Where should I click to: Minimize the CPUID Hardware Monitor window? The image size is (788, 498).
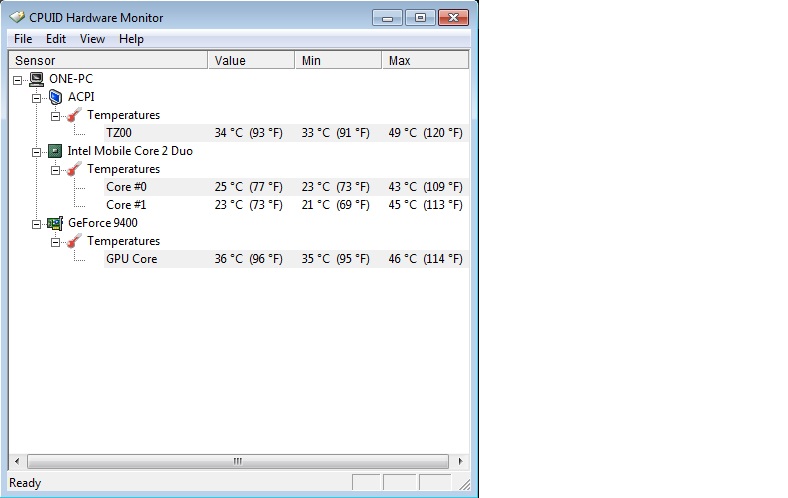[387, 18]
